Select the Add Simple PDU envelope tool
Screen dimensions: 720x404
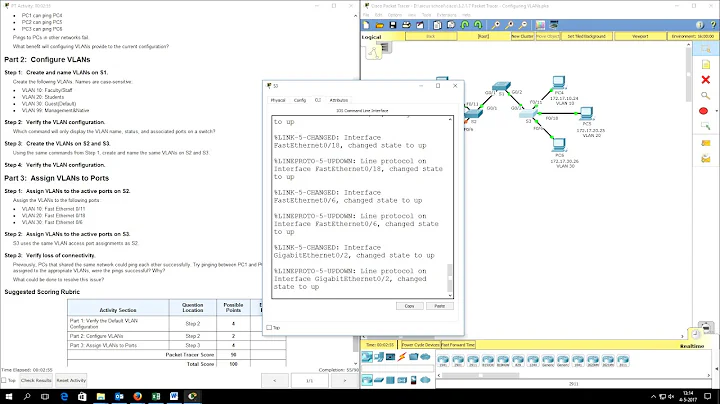pos(706,143)
